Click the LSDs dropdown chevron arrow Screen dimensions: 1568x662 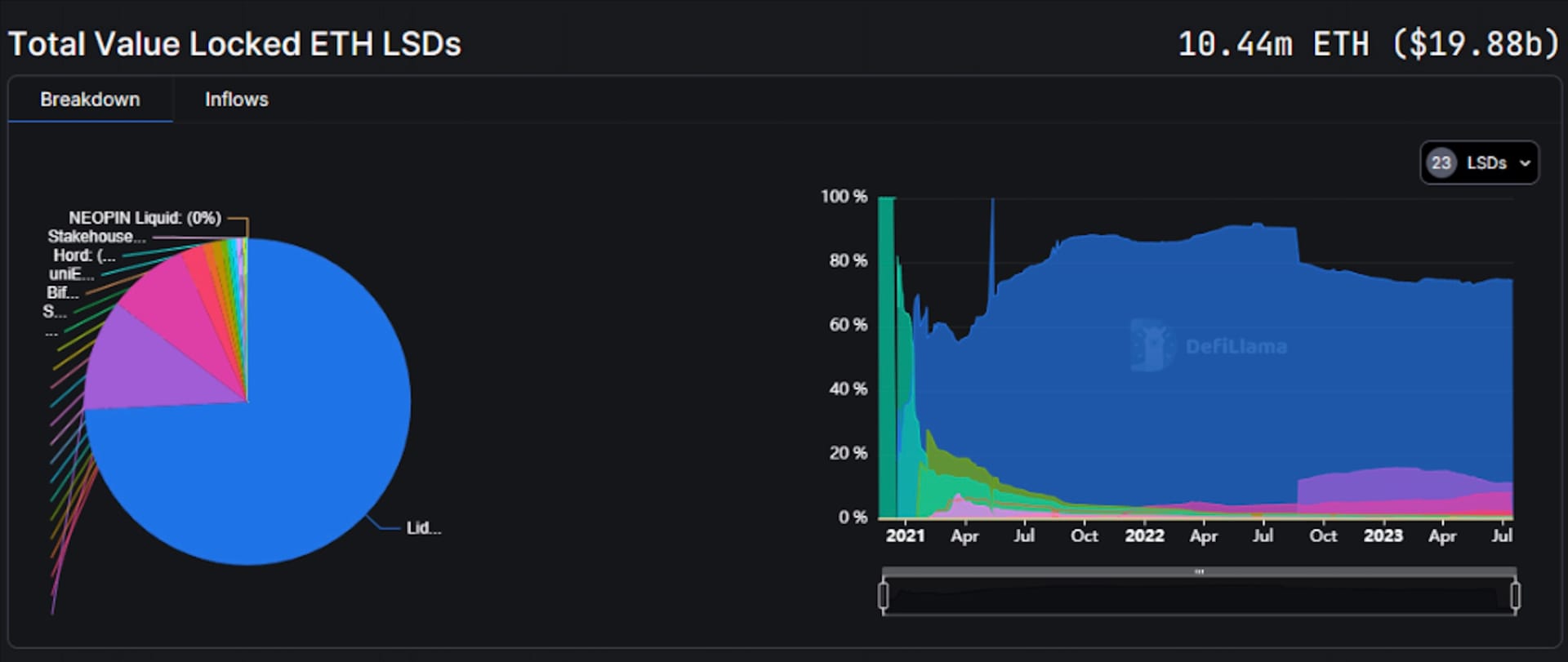[x=1524, y=163]
